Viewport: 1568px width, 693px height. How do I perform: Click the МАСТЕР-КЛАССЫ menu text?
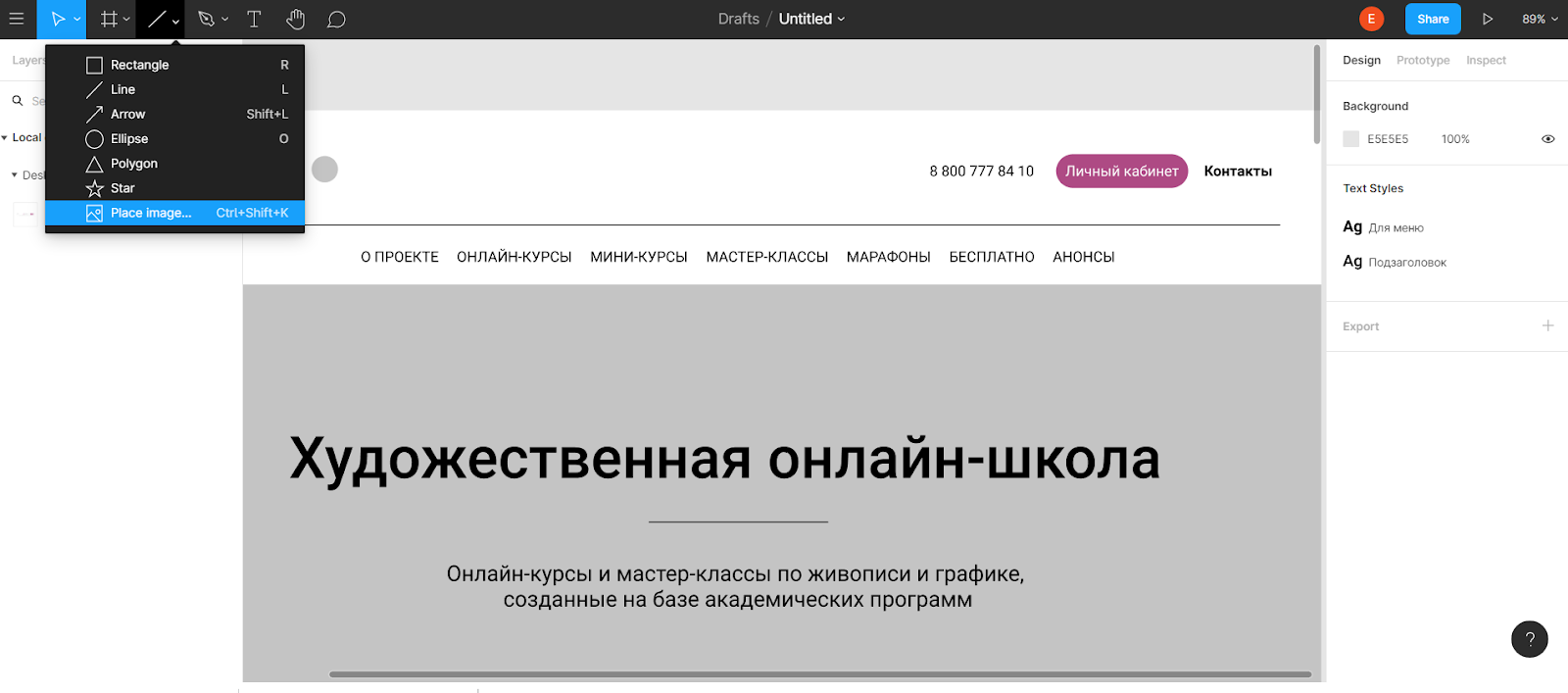(767, 257)
